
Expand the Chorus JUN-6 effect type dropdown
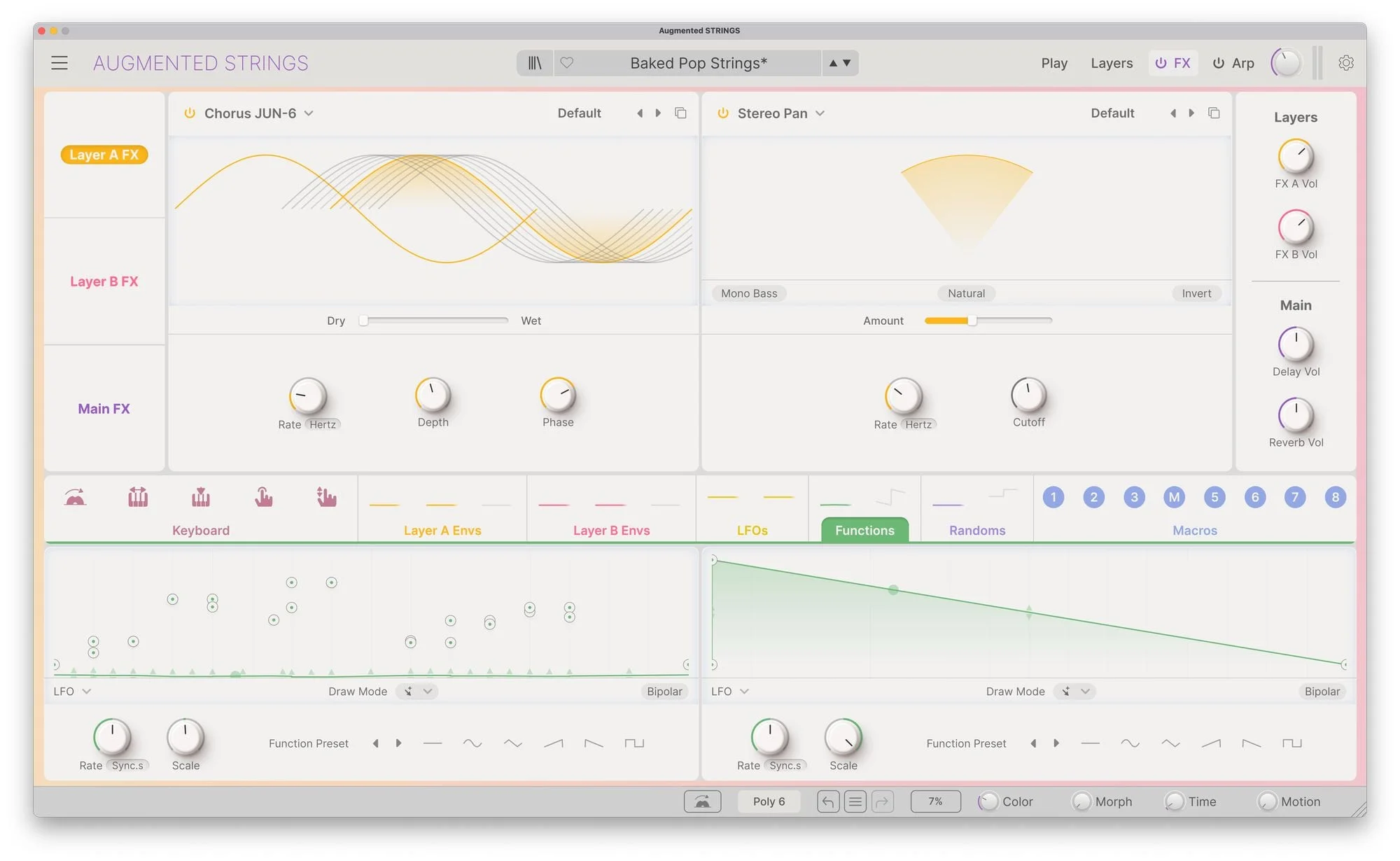click(x=309, y=113)
